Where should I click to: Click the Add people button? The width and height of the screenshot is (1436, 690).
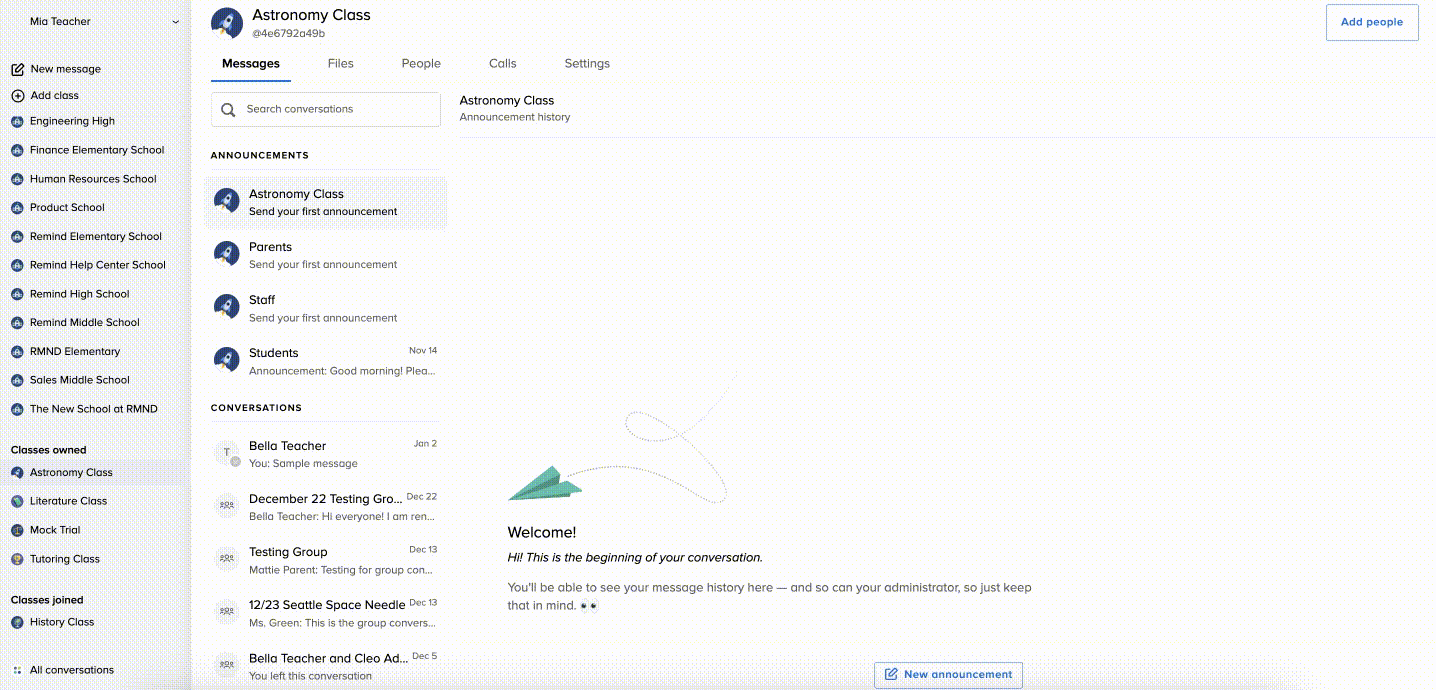(x=1371, y=21)
